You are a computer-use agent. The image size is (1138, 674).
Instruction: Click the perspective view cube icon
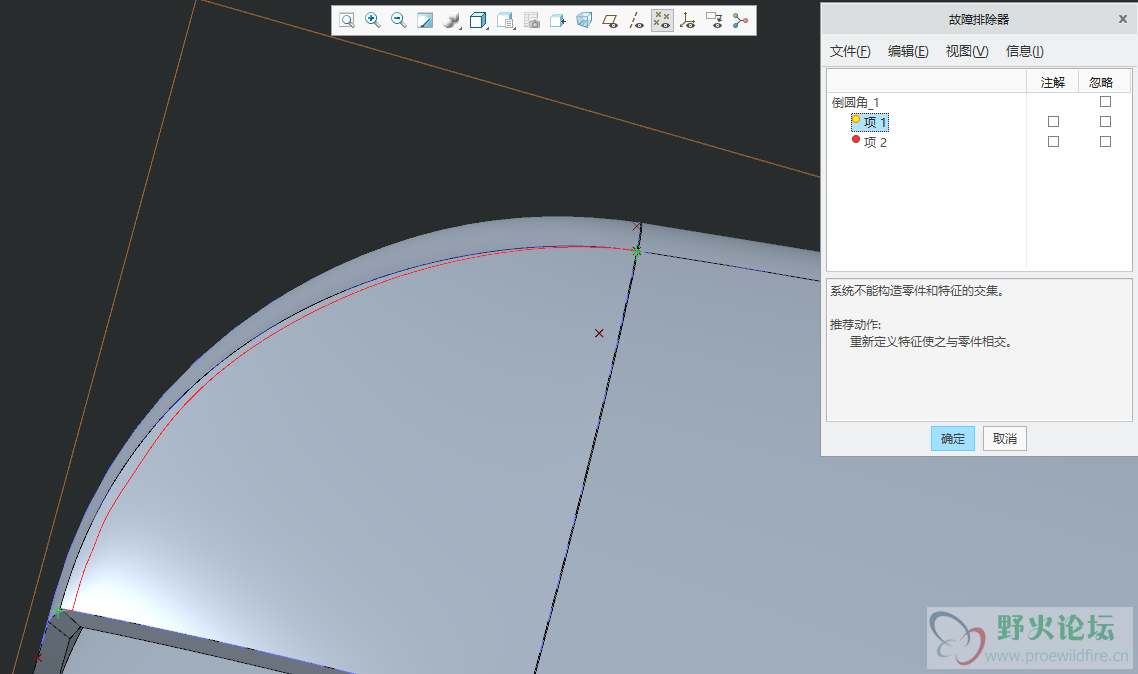pyautogui.click(x=584, y=20)
